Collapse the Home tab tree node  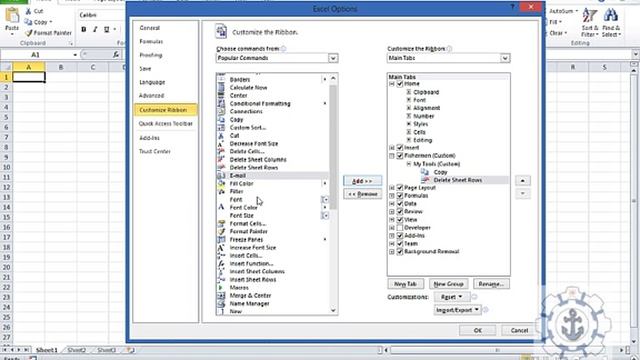click(x=392, y=84)
